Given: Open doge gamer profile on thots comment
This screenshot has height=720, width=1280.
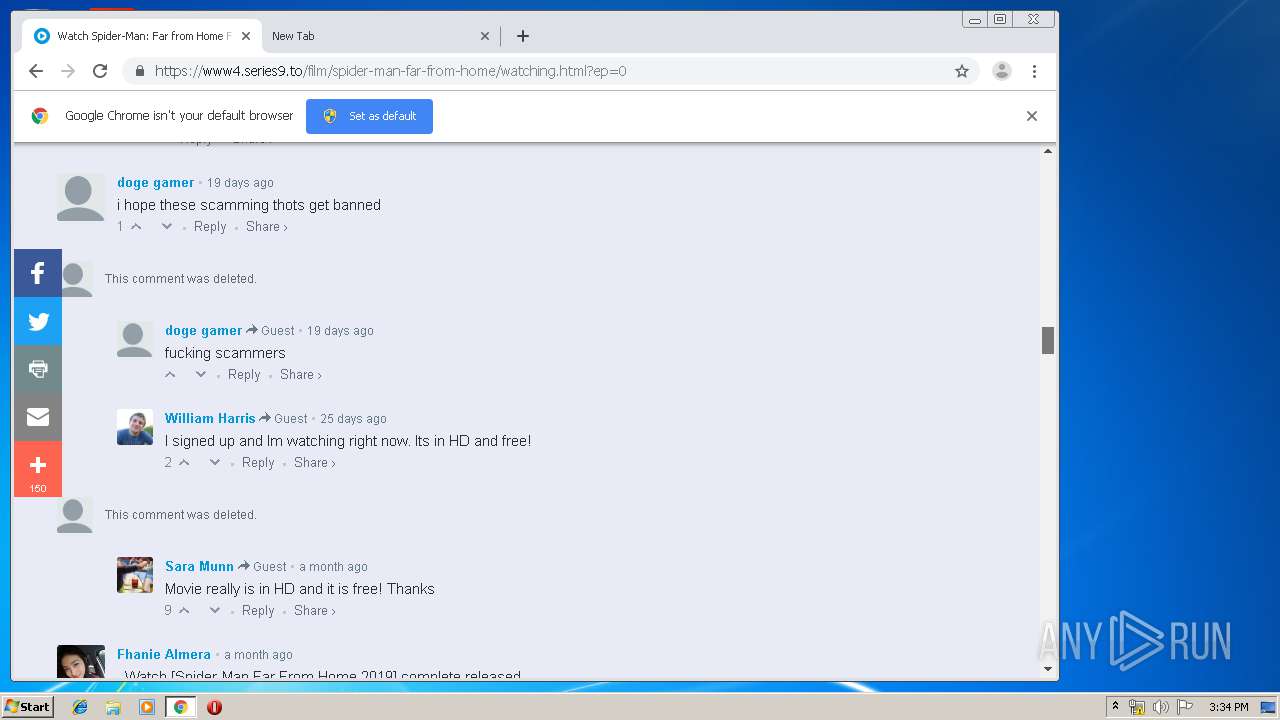Looking at the screenshot, I should pos(156,183).
